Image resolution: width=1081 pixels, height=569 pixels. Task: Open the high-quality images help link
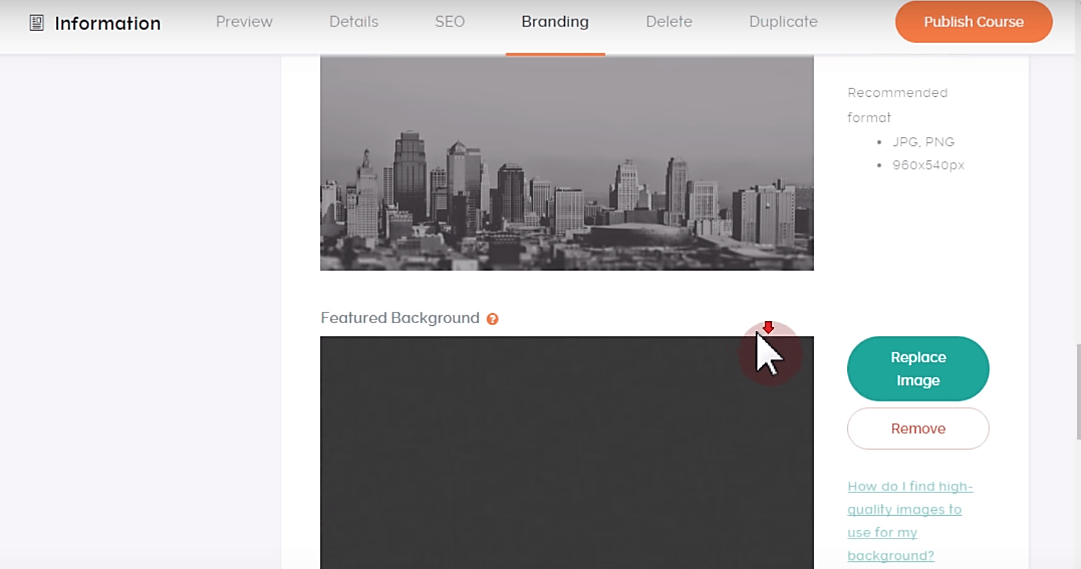click(909, 521)
